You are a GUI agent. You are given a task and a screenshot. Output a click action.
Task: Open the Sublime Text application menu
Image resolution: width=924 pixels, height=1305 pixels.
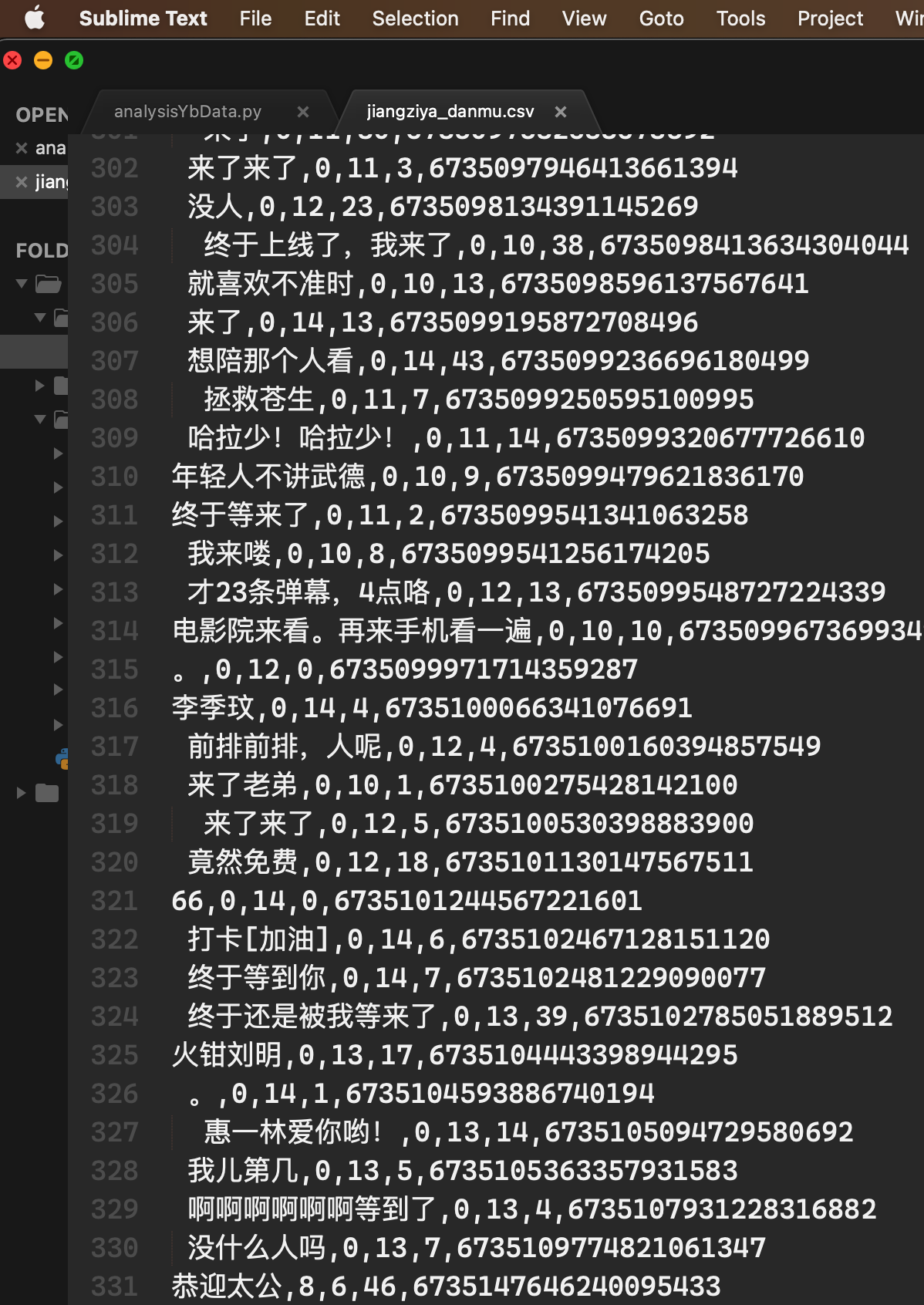tap(143, 19)
